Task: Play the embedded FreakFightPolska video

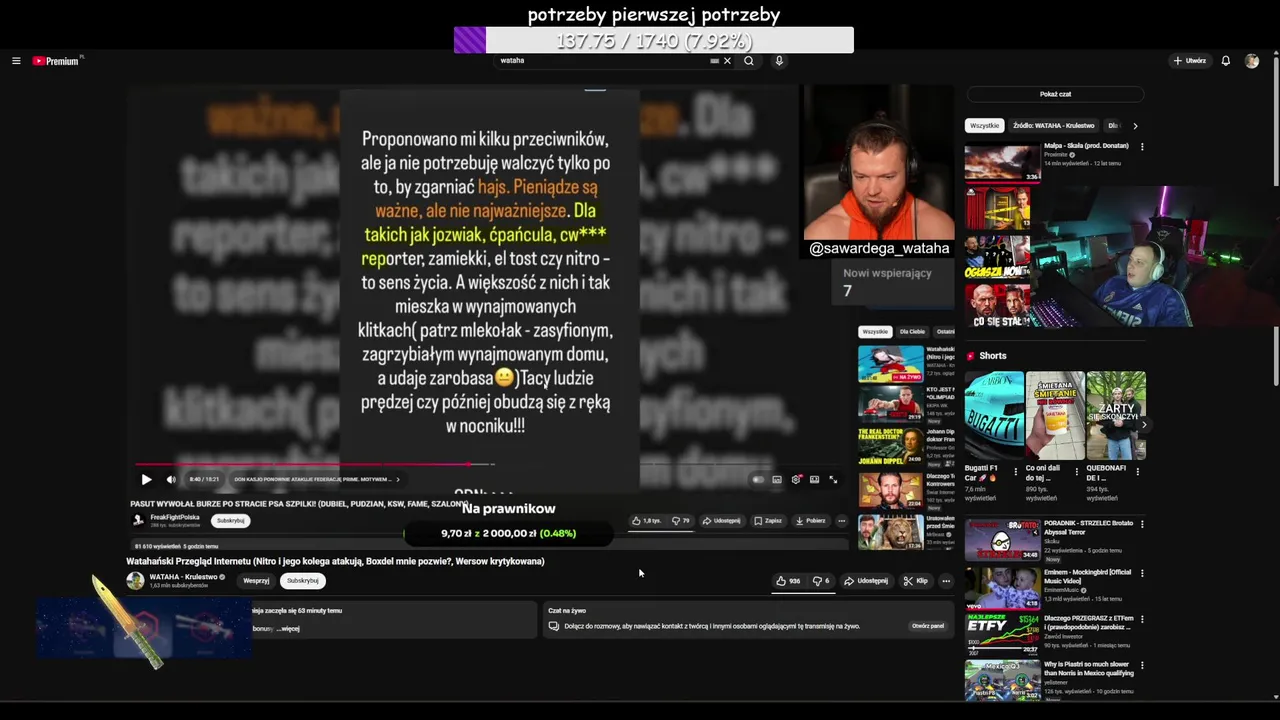Action: pos(146,479)
